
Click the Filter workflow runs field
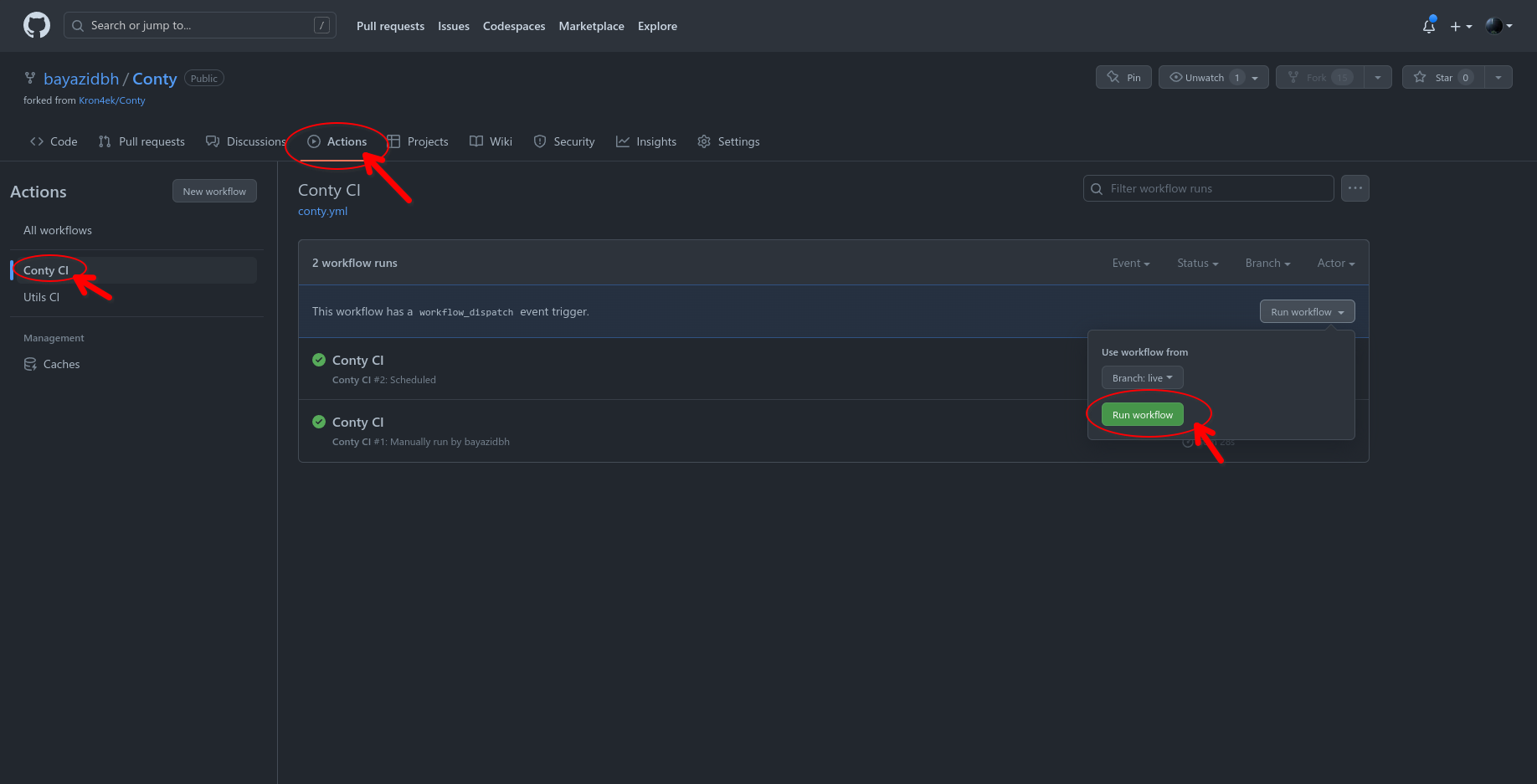pos(1208,188)
